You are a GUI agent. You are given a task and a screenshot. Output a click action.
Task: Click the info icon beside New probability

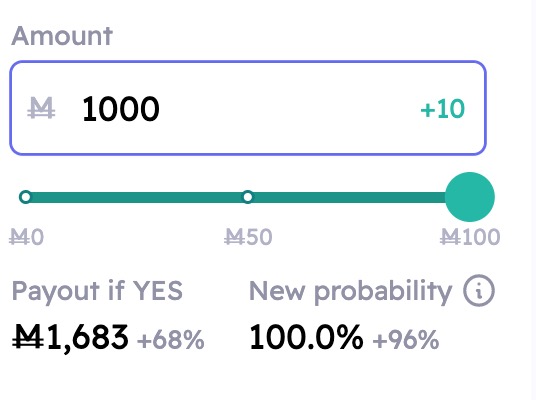(479, 290)
